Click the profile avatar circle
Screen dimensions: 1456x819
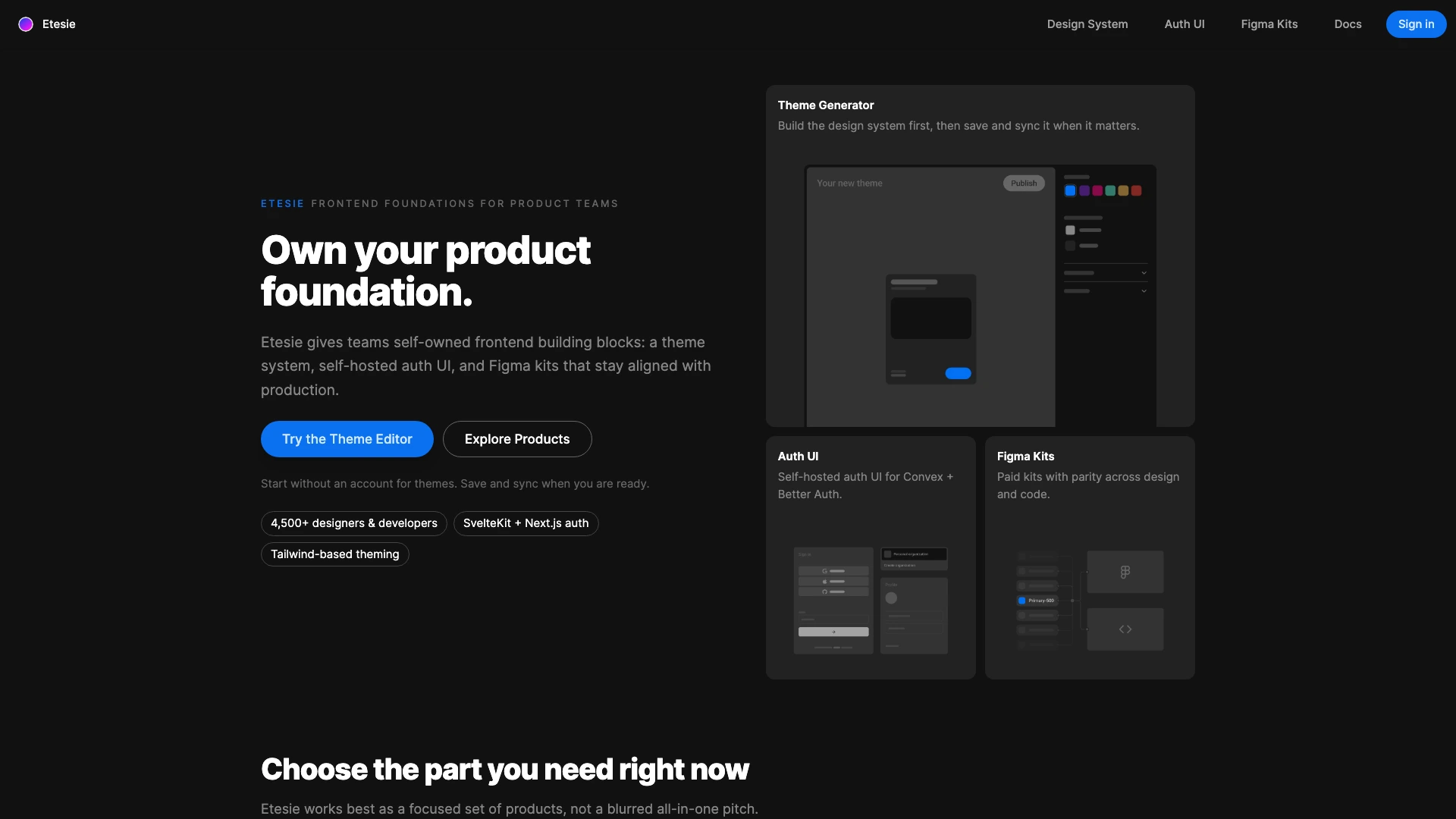click(891, 598)
